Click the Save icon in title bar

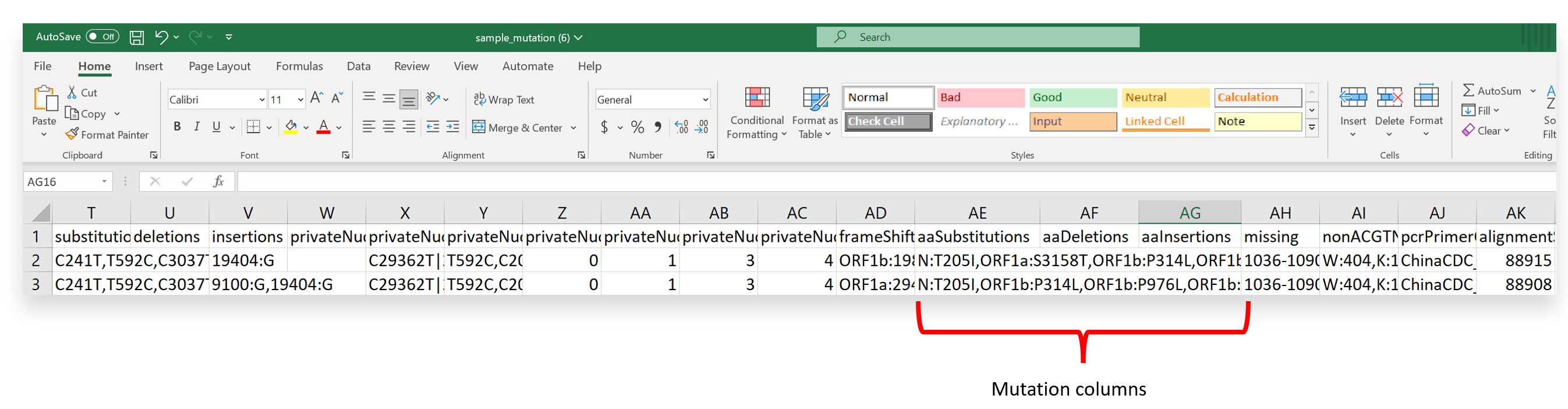[137, 38]
